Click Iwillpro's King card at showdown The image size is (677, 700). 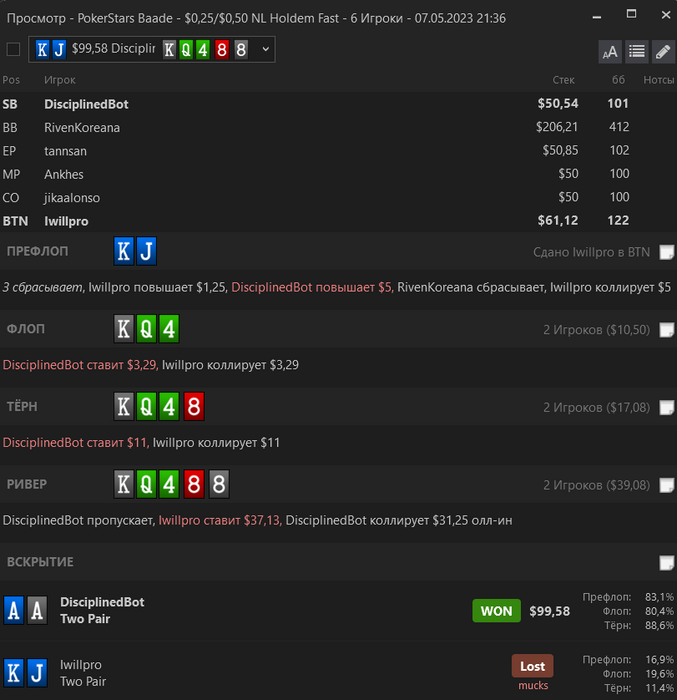pos(13,673)
